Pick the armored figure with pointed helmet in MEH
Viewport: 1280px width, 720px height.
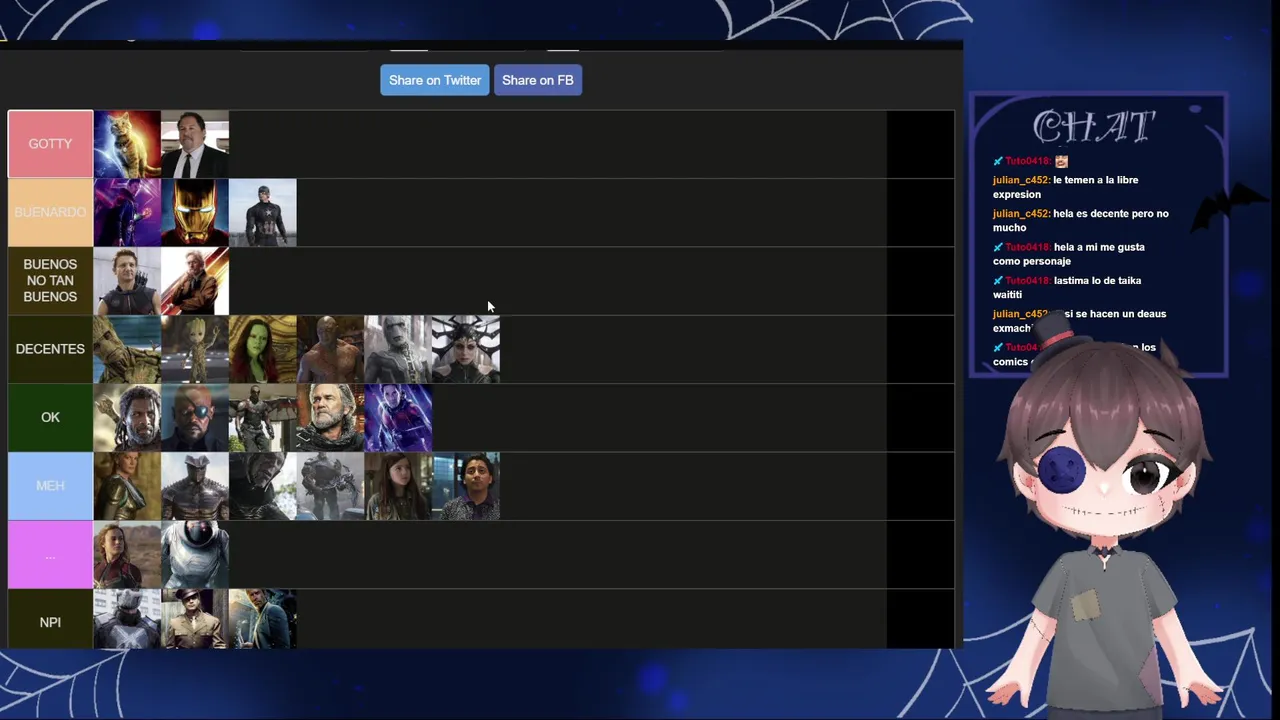click(x=195, y=486)
